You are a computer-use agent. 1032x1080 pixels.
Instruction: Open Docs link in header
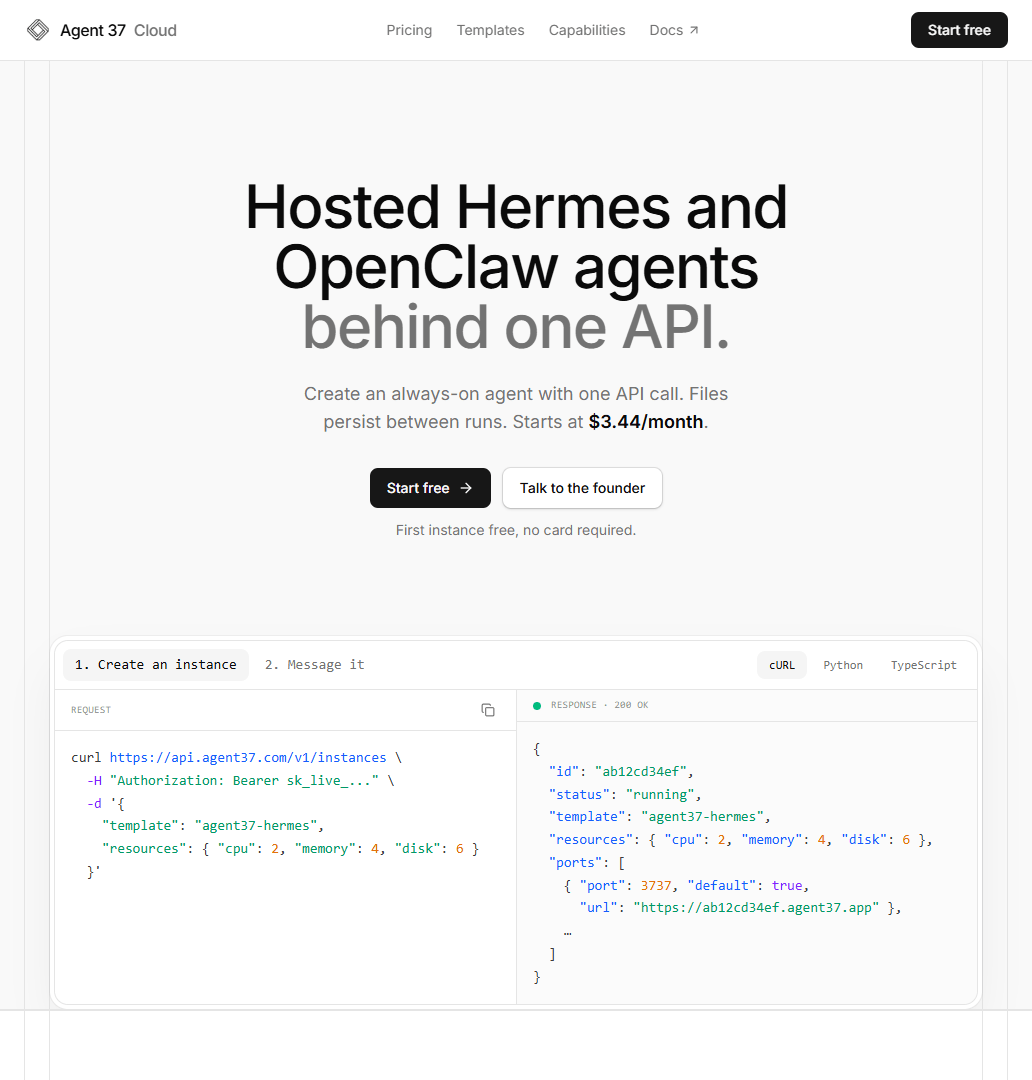(x=674, y=30)
